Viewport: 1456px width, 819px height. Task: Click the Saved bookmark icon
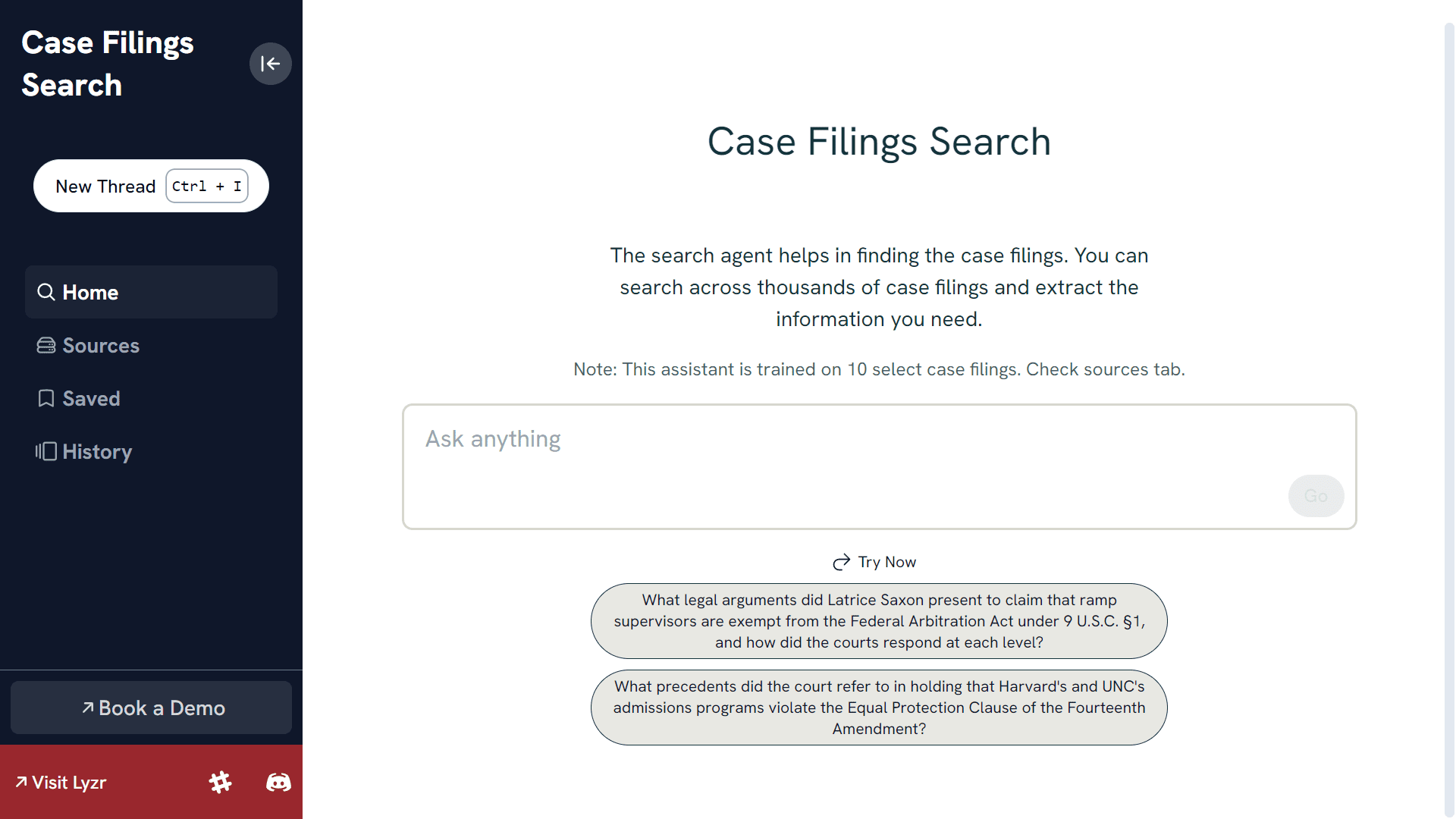[46, 399]
